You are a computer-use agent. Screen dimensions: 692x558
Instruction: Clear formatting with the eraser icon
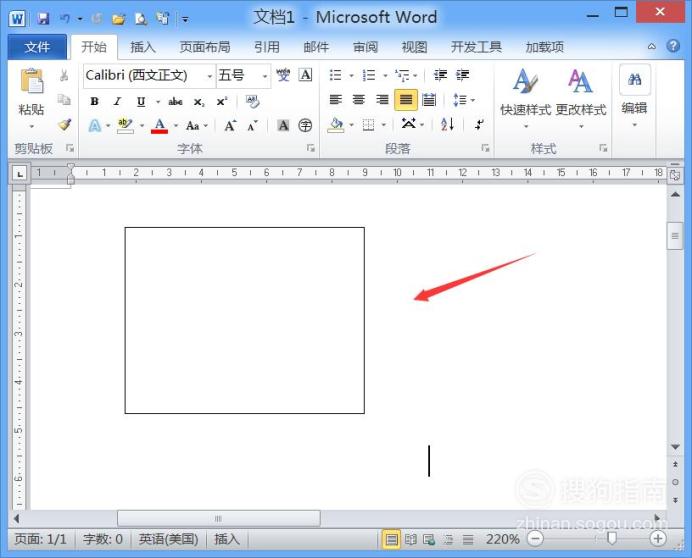(x=252, y=102)
